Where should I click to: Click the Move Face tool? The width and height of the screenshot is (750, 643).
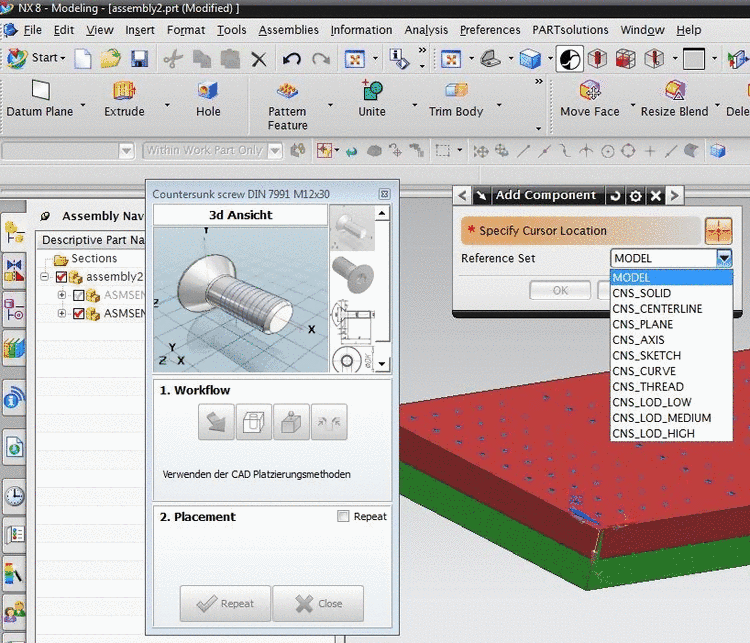589,92
